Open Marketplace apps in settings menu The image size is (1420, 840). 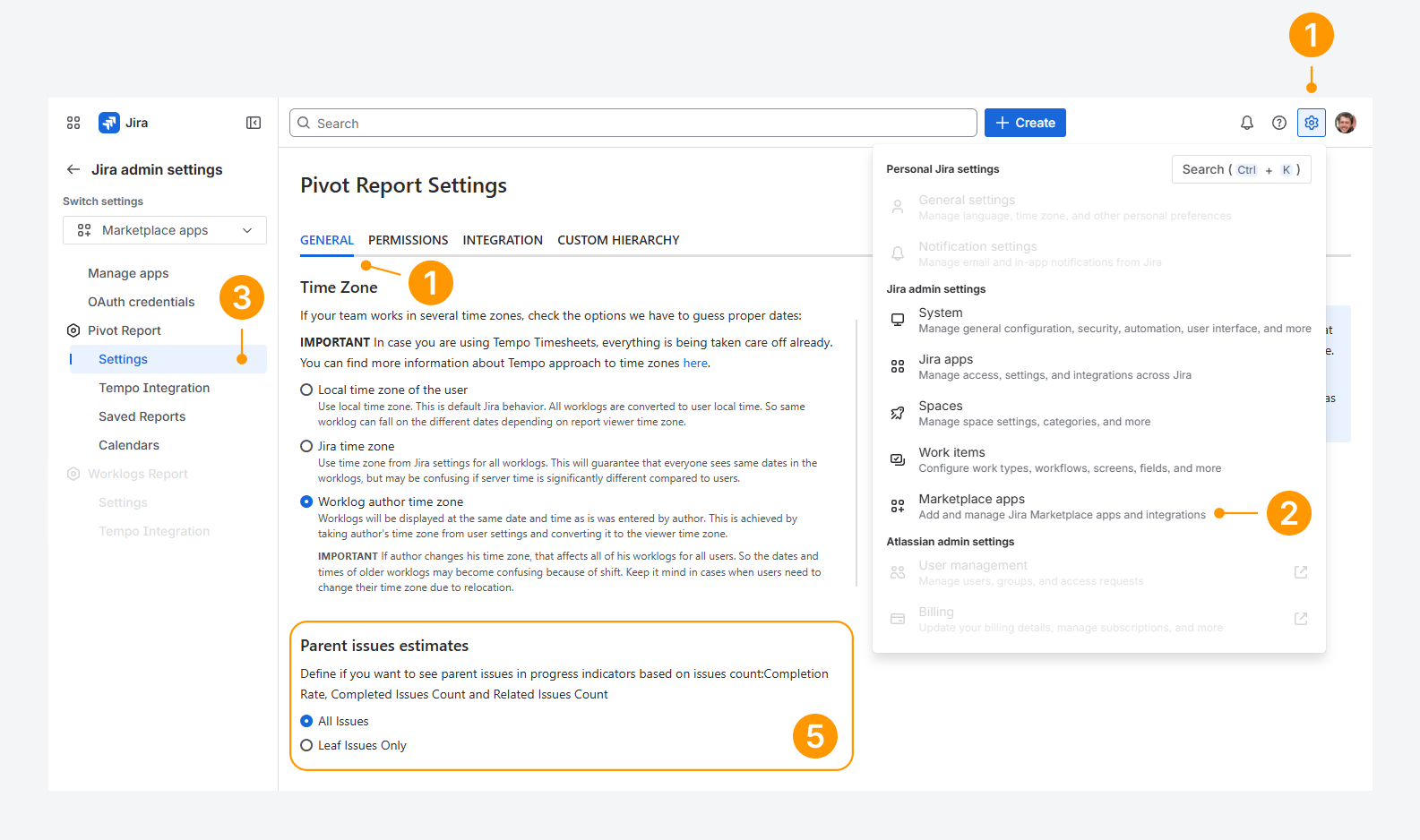pyautogui.click(x=1099, y=506)
